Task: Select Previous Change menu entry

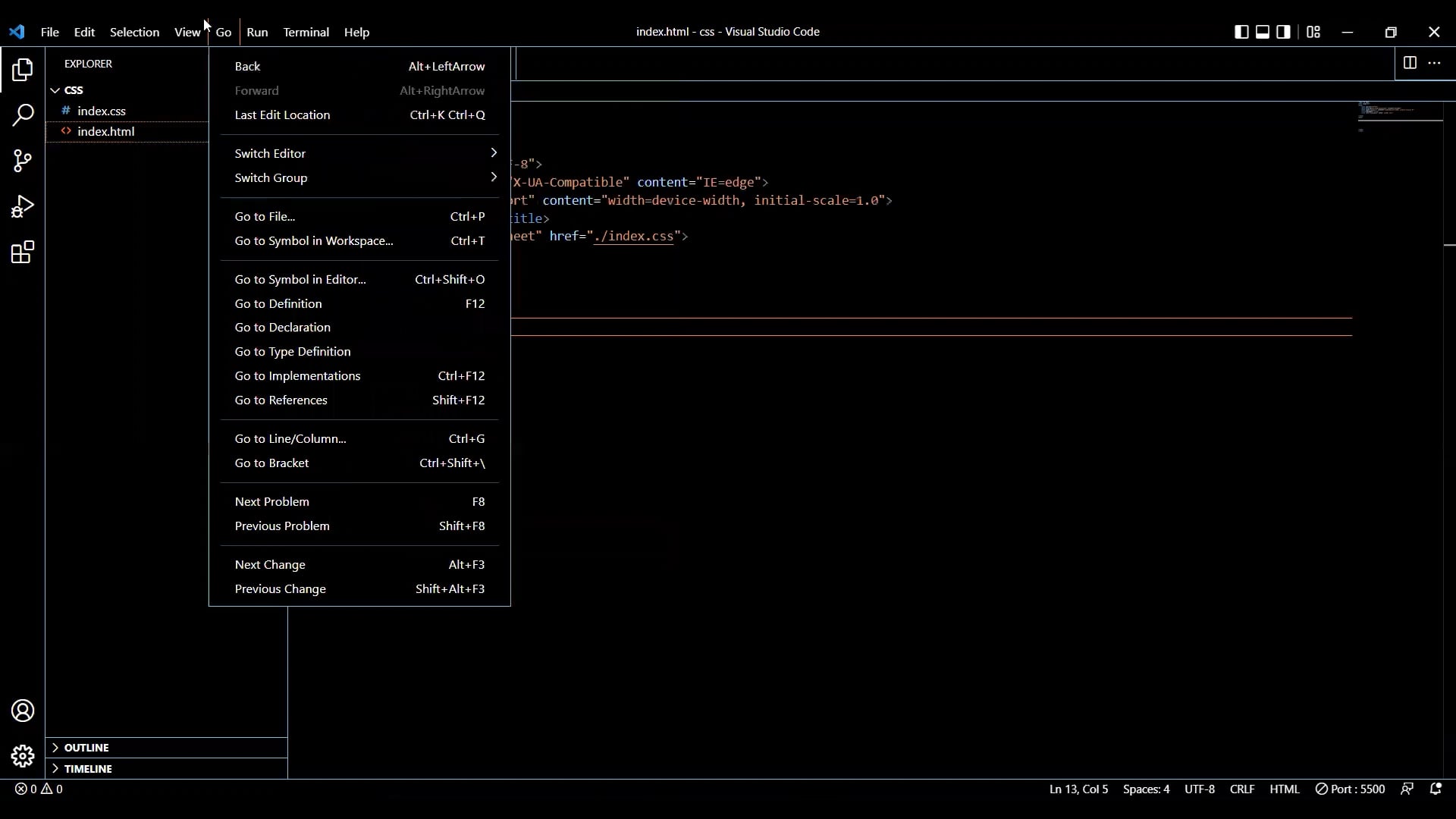Action: [x=359, y=588]
